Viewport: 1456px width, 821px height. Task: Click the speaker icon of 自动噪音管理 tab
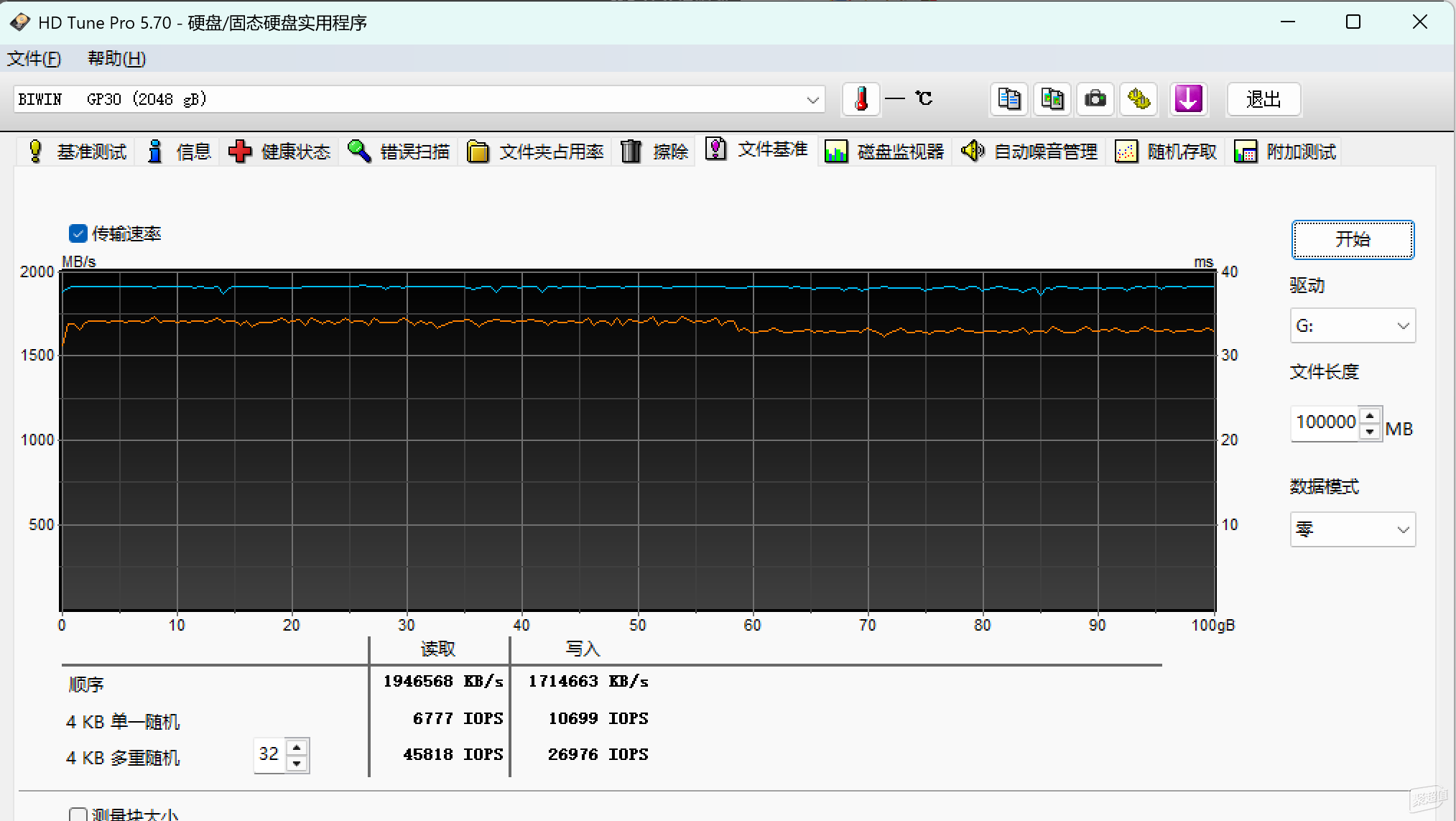pos(973,151)
